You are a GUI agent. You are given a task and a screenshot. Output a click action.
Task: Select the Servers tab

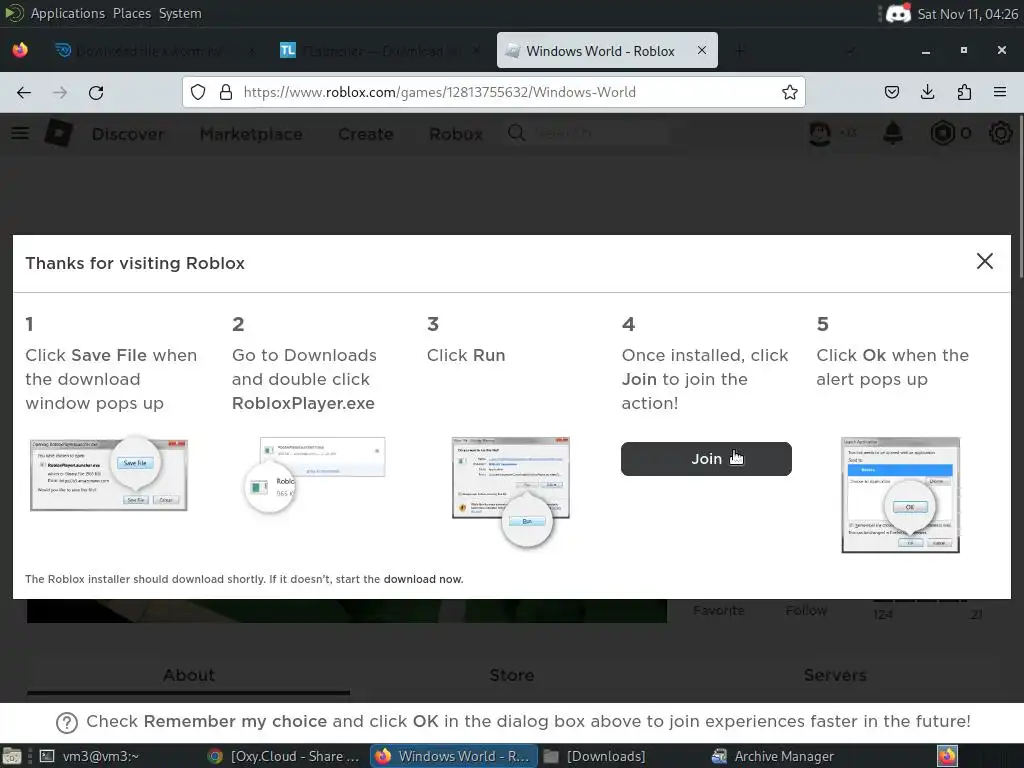835,675
